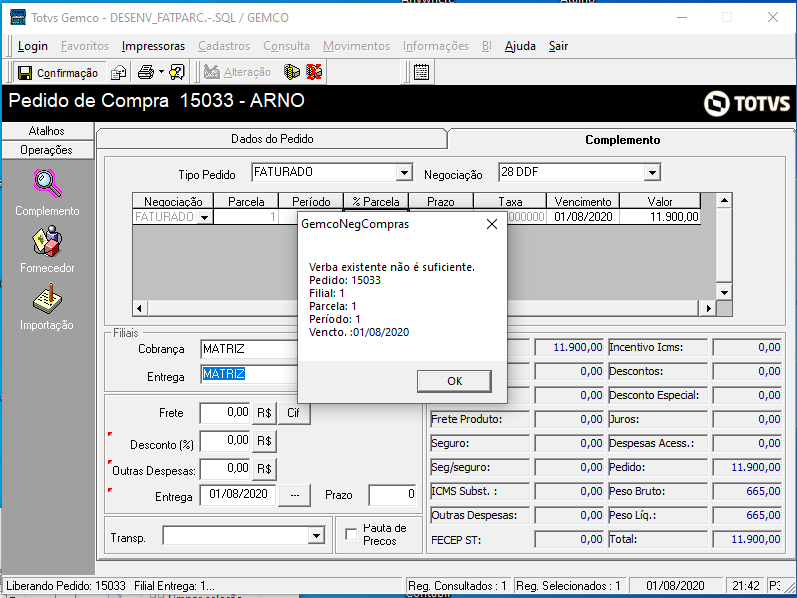Image resolution: width=797 pixels, height=598 pixels.
Task: Click the Peso Líq. value 665,00
Action: coord(747,515)
